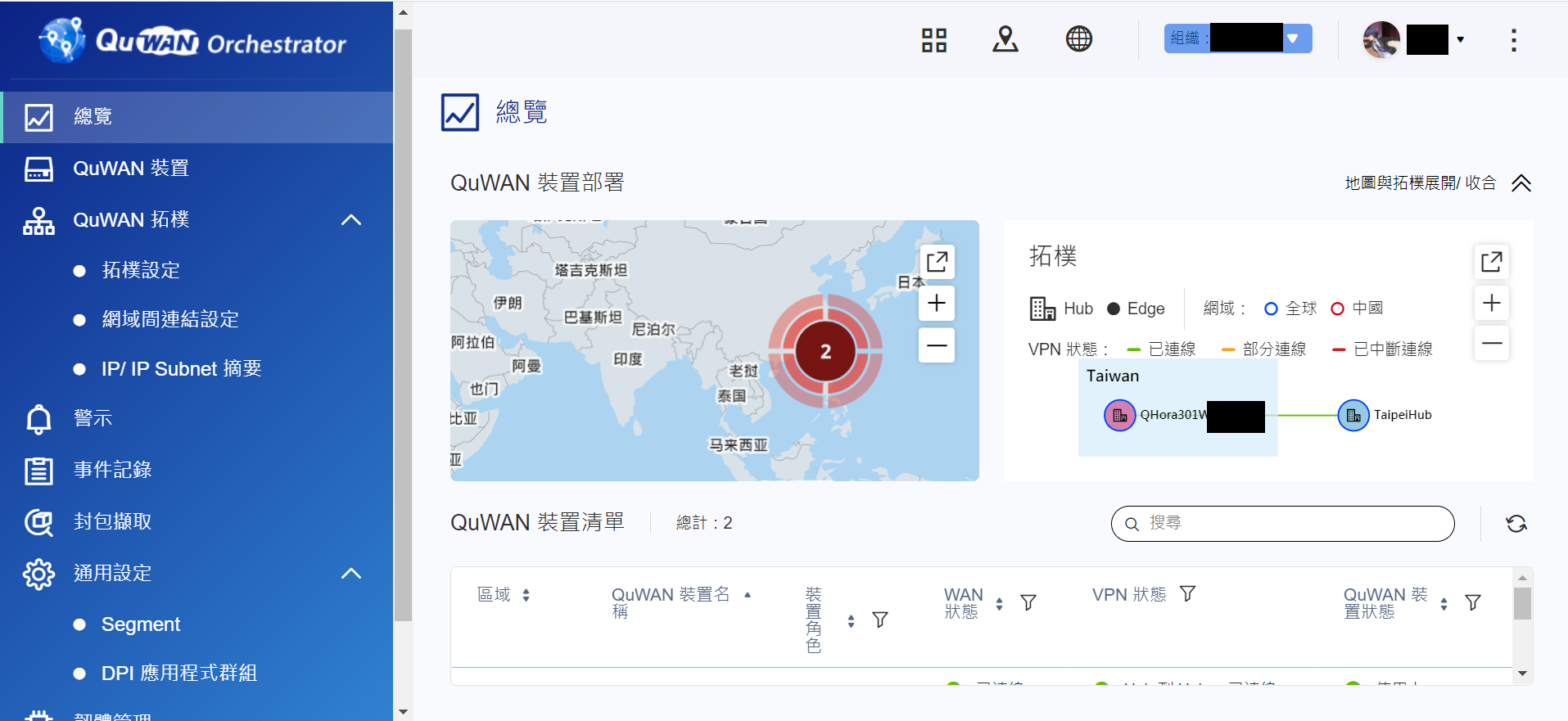Click the map cluster marker showing 2

(825, 351)
